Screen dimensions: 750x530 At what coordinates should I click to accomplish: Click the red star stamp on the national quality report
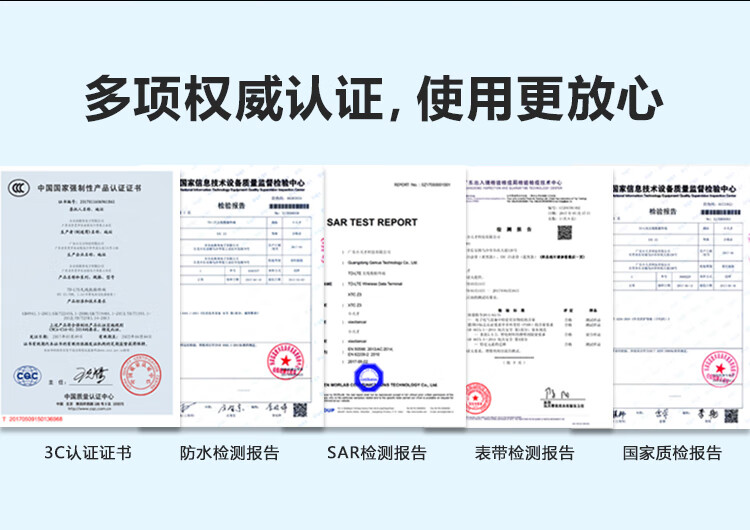point(719,369)
